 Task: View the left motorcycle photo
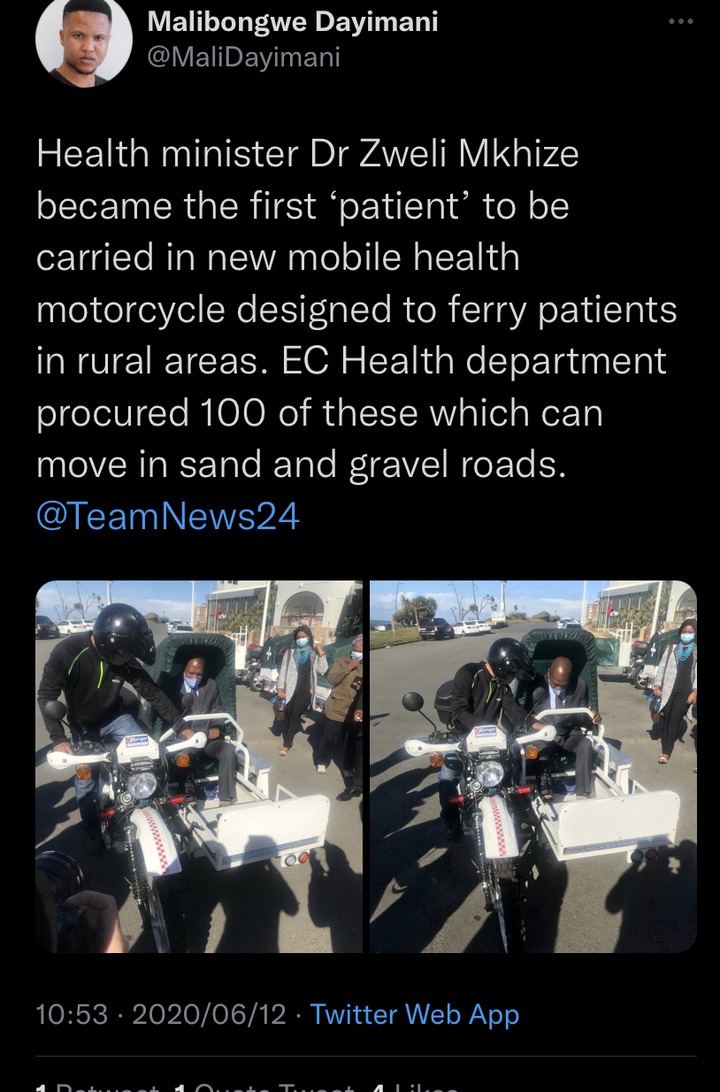tap(198, 766)
